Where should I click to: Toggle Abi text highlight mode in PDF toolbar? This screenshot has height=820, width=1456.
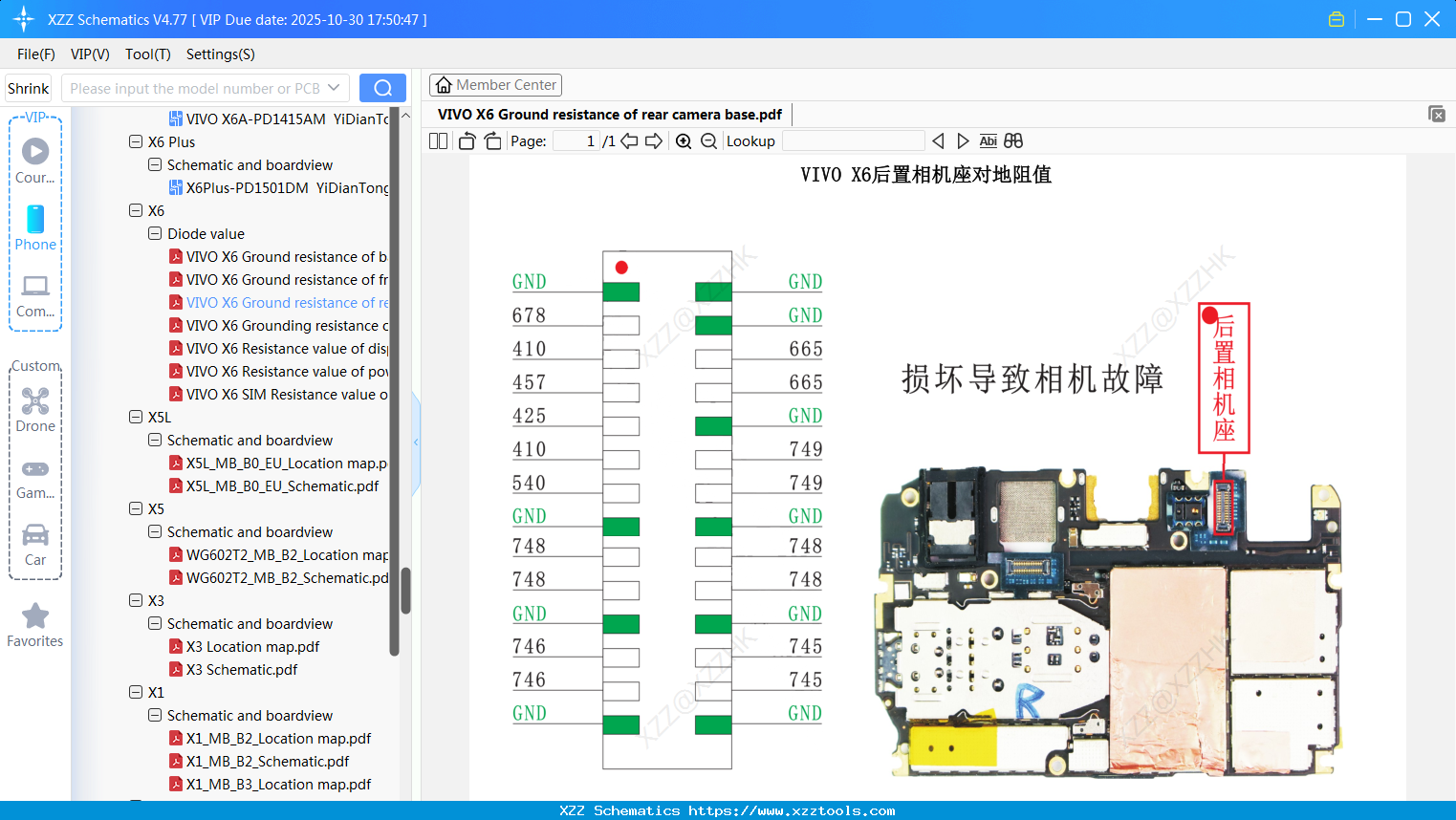point(988,140)
